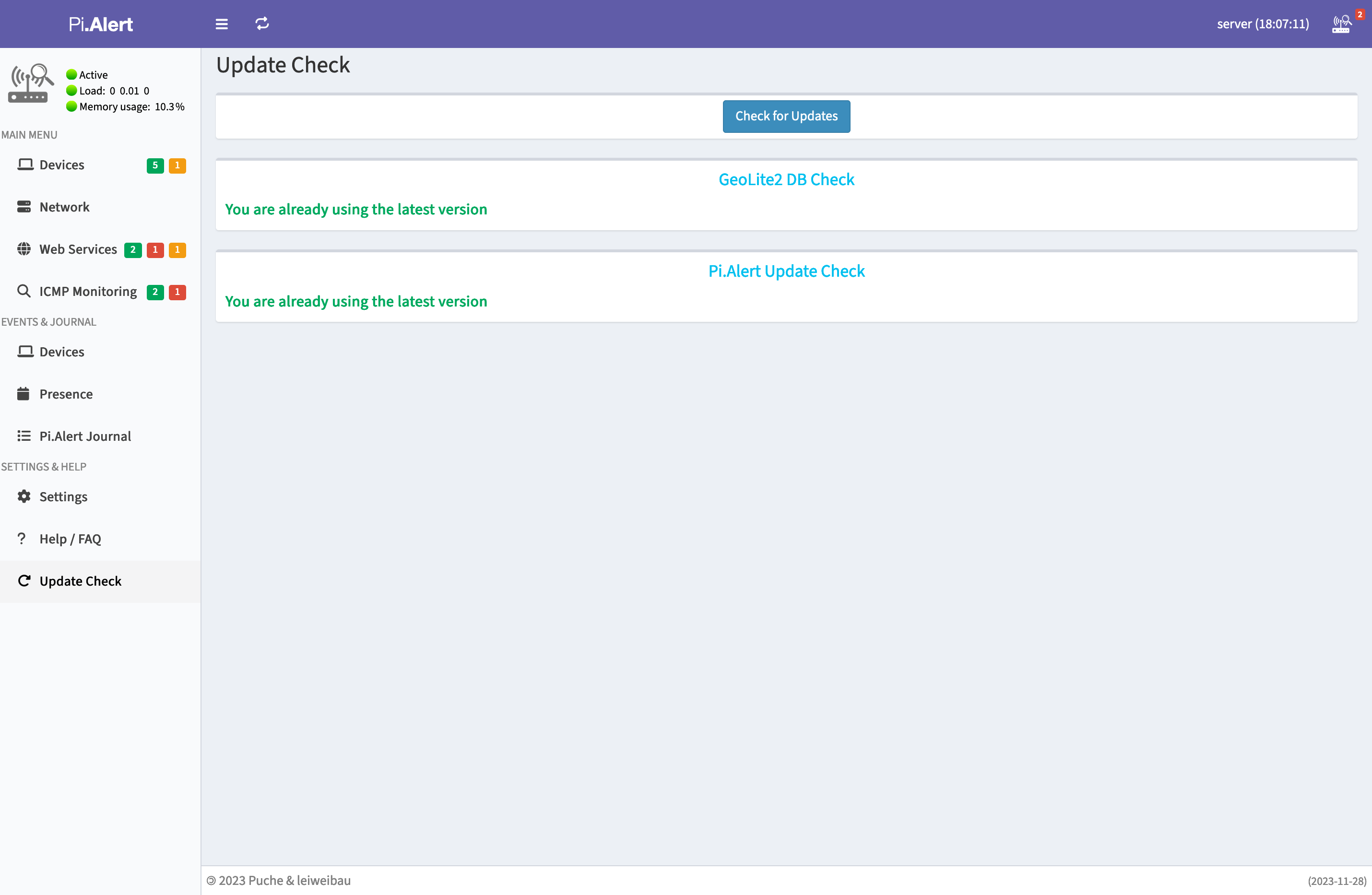Image resolution: width=1372 pixels, height=895 pixels.
Task: Open Devices under Main Menu
Action: (62, 165)
